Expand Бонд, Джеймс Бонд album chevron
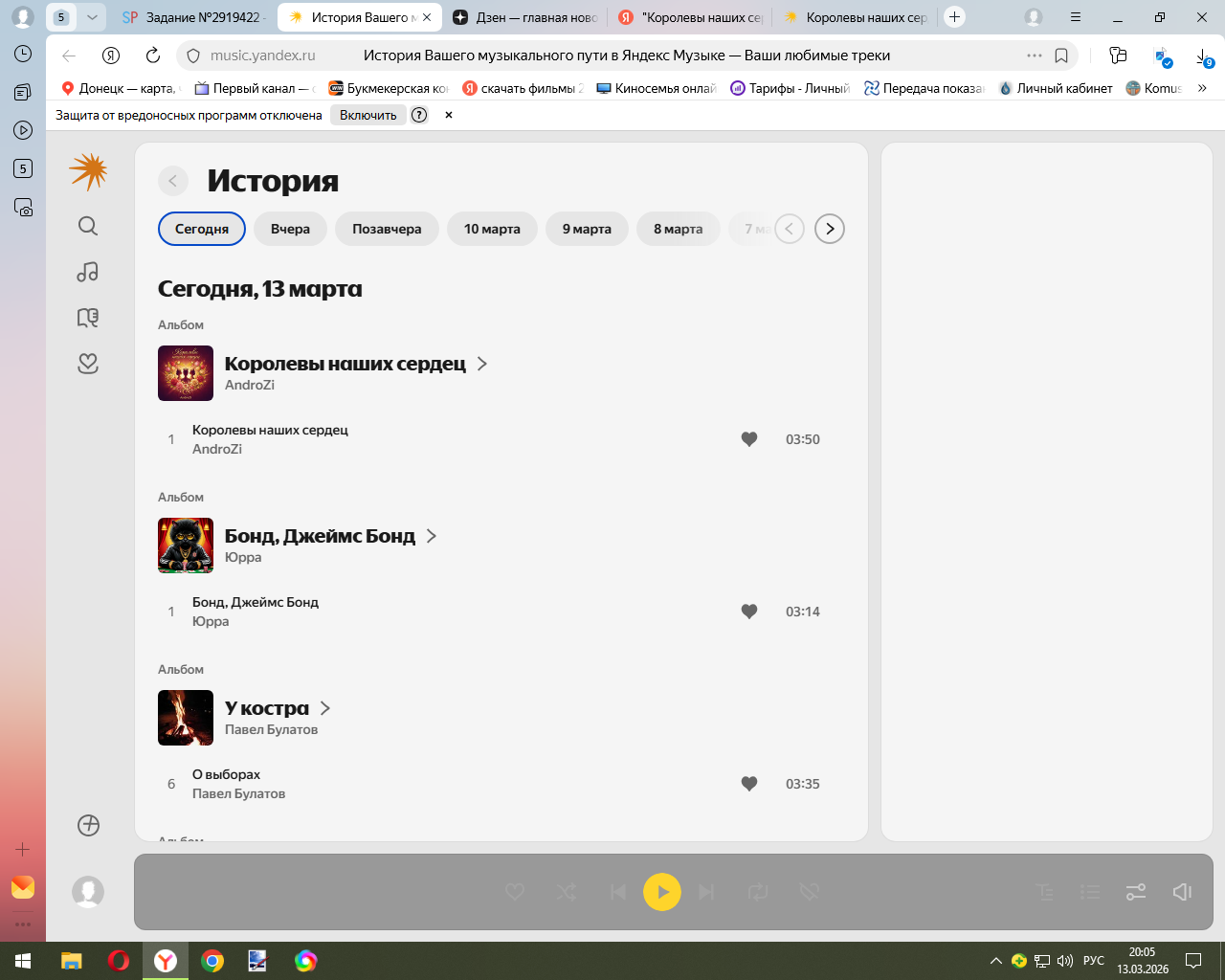The image size is (1225, 980). click(432, 536)
